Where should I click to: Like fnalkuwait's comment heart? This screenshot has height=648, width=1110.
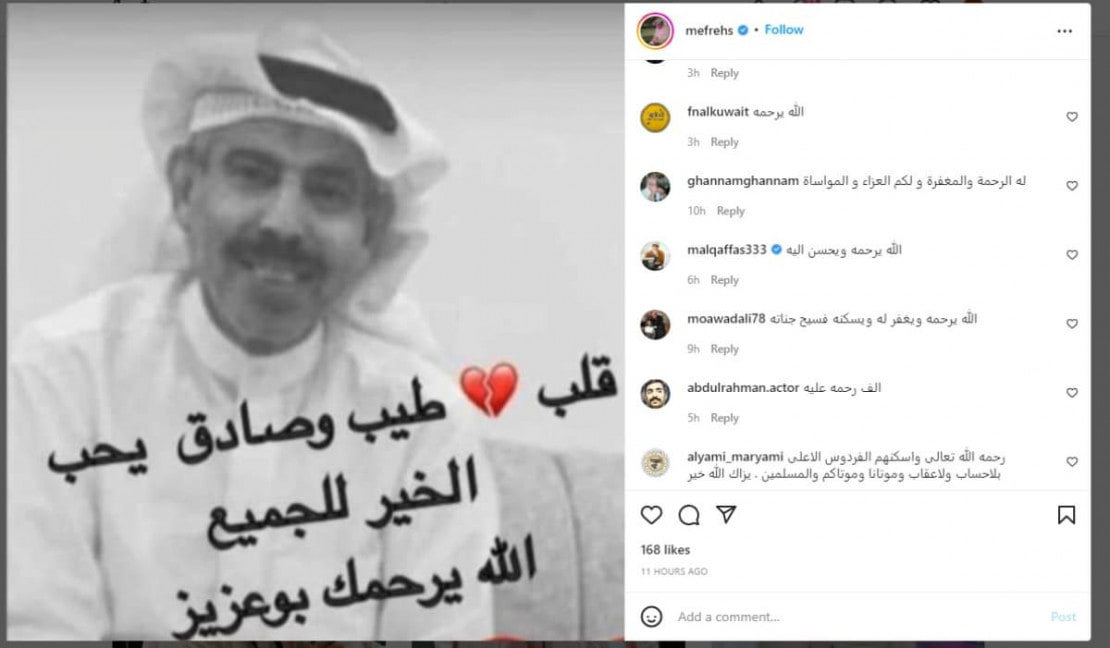(1072, 117)
